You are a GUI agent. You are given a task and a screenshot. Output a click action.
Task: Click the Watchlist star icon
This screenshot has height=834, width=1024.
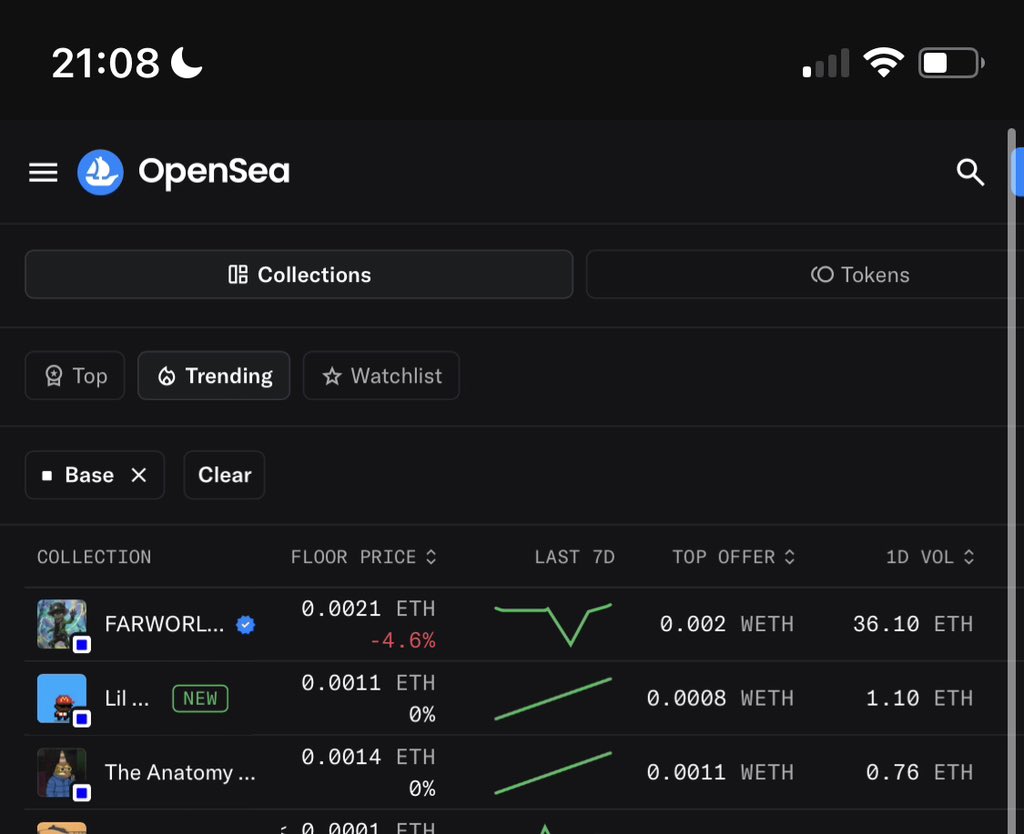[x=330, y=376]
